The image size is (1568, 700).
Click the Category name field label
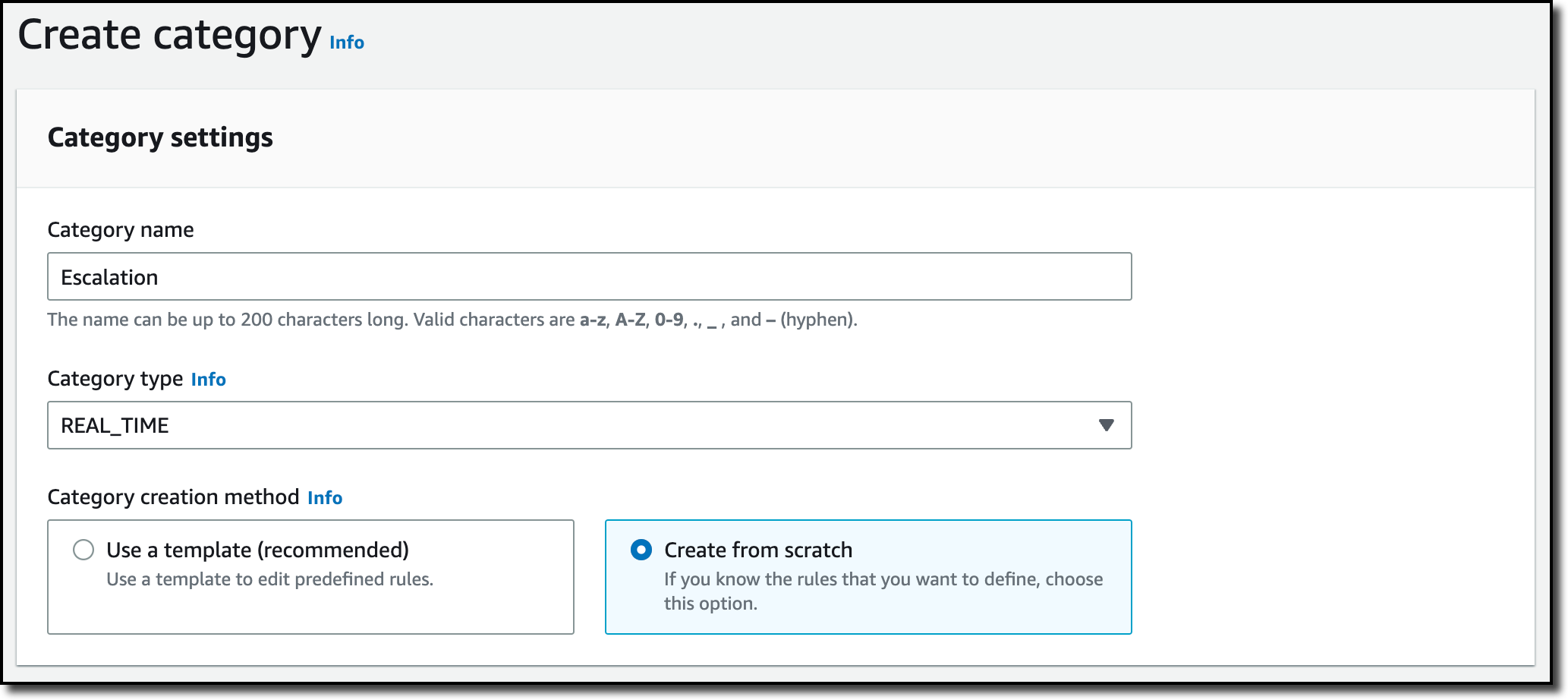point(121,230)
